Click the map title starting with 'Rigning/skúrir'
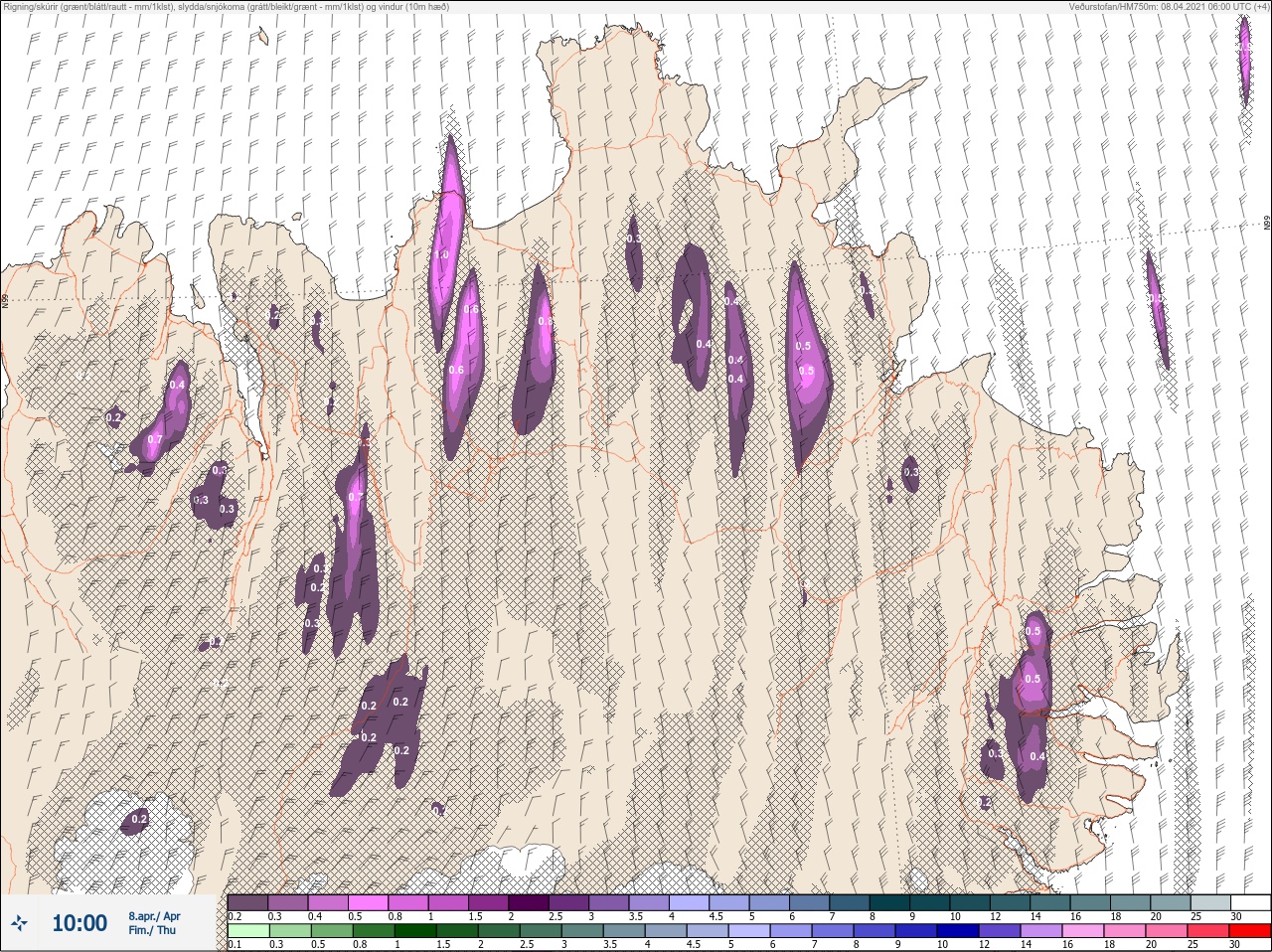1272x952 pixels. (x=226, y=6)
